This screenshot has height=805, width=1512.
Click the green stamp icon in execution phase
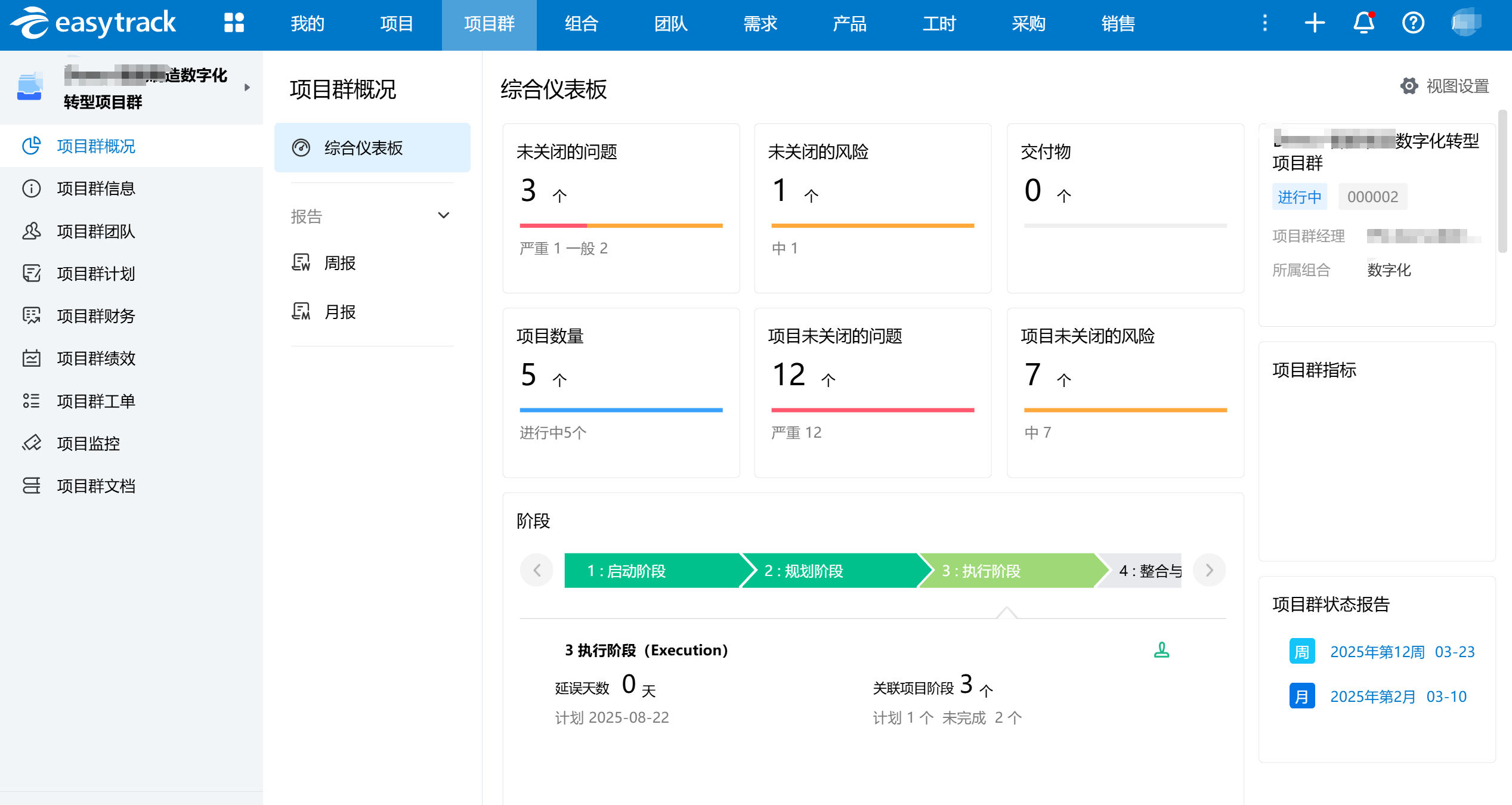(x=1161, y=649)
